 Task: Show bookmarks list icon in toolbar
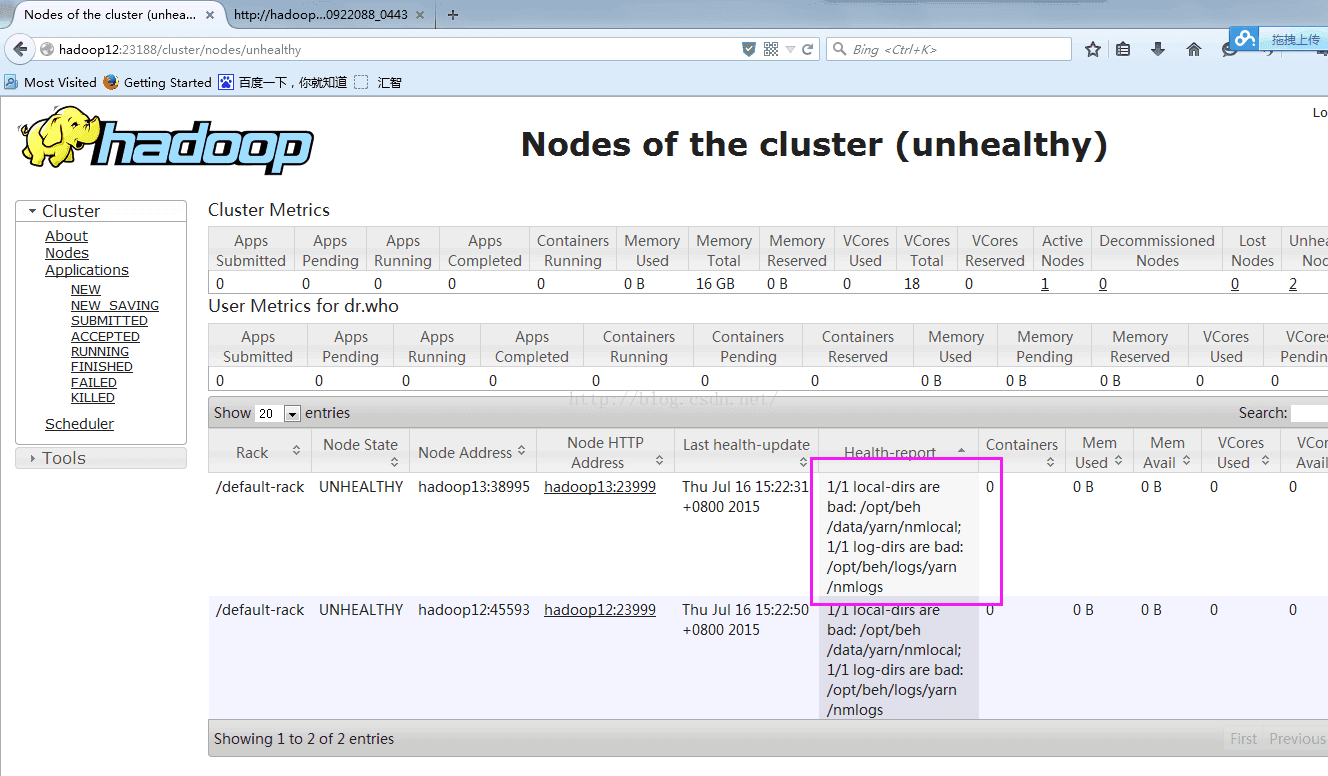click(1123, 49)
